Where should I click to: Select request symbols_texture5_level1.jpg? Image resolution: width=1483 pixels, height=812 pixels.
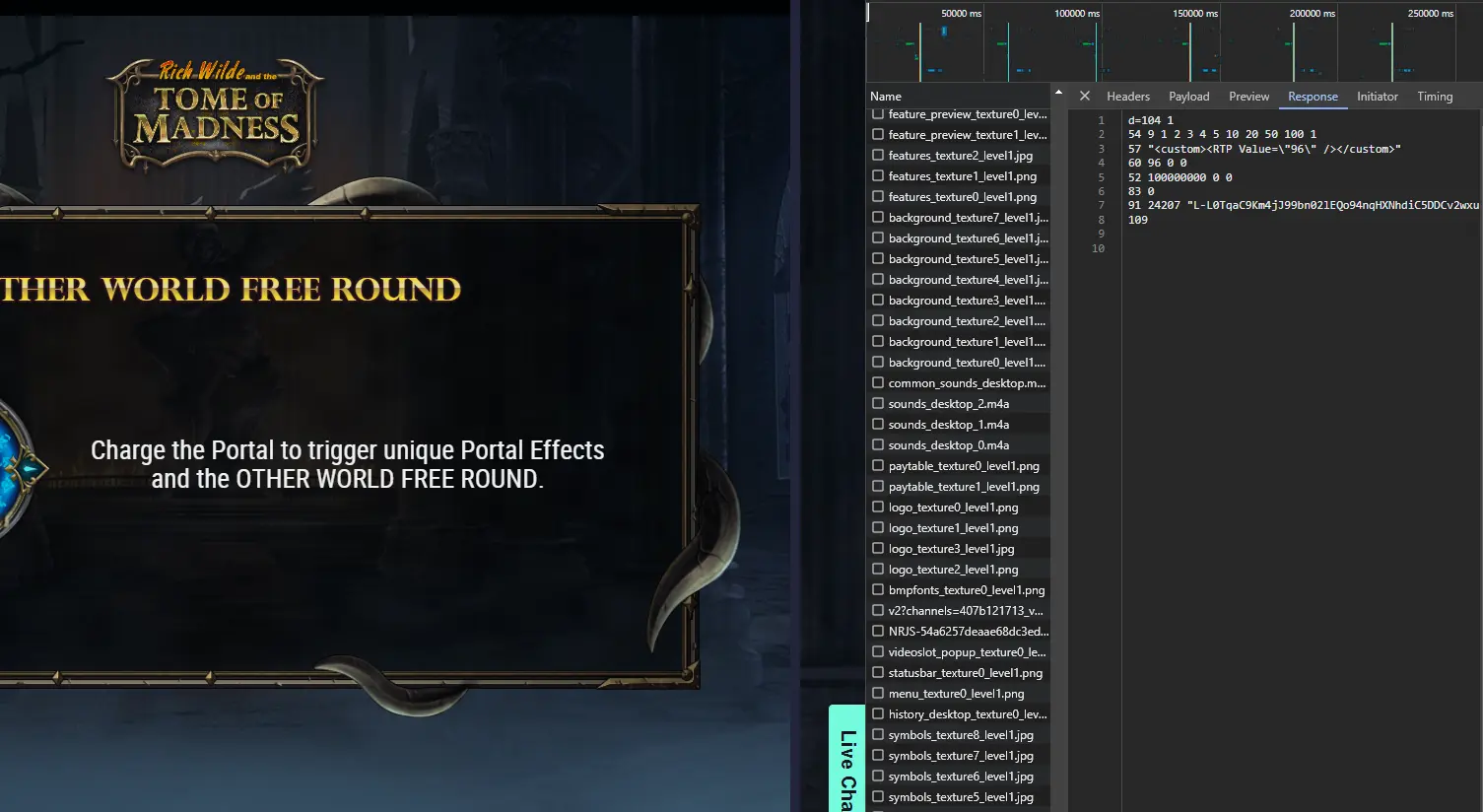pos(961,797)
